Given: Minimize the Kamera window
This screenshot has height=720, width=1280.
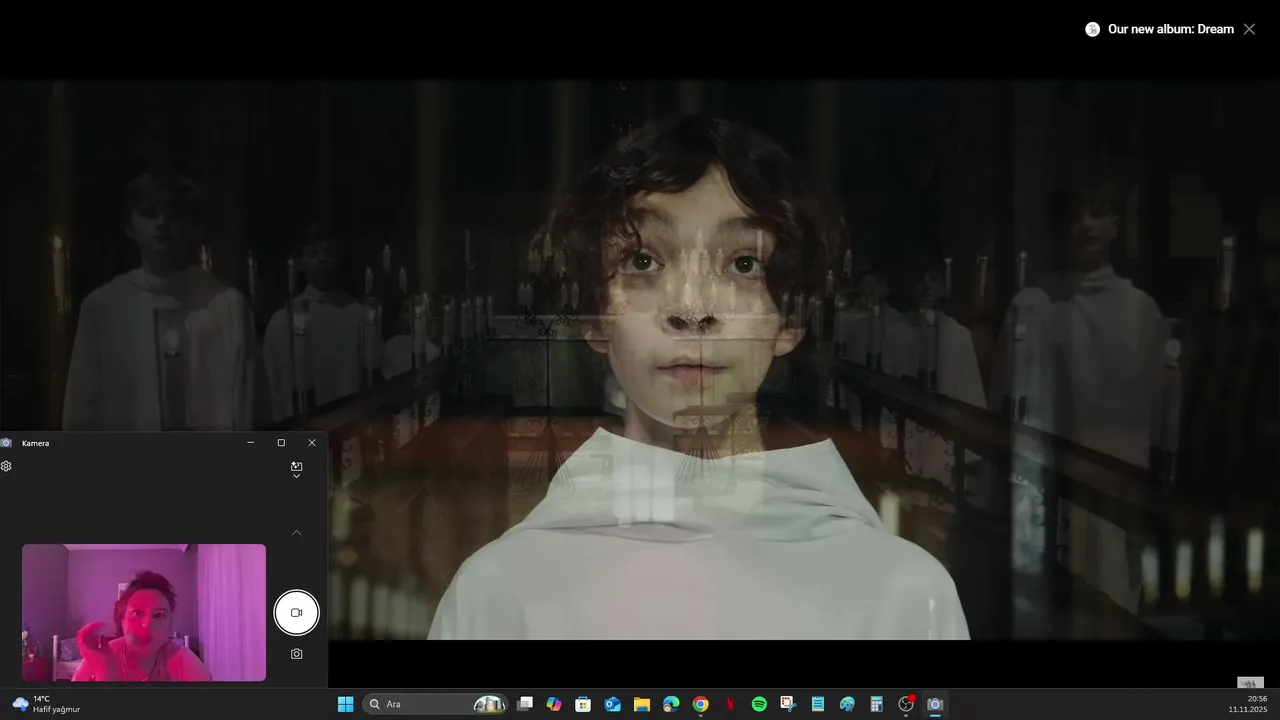Looking at the screenshot, I should tap(250, 442).
